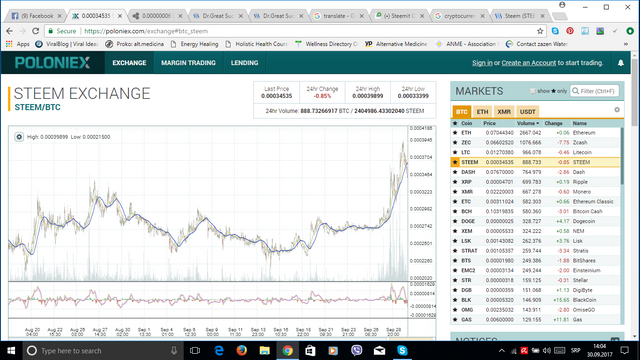640x360 pixels.
Task: Open the Alternative Medicine bookmark
Action: pos(396,44)
